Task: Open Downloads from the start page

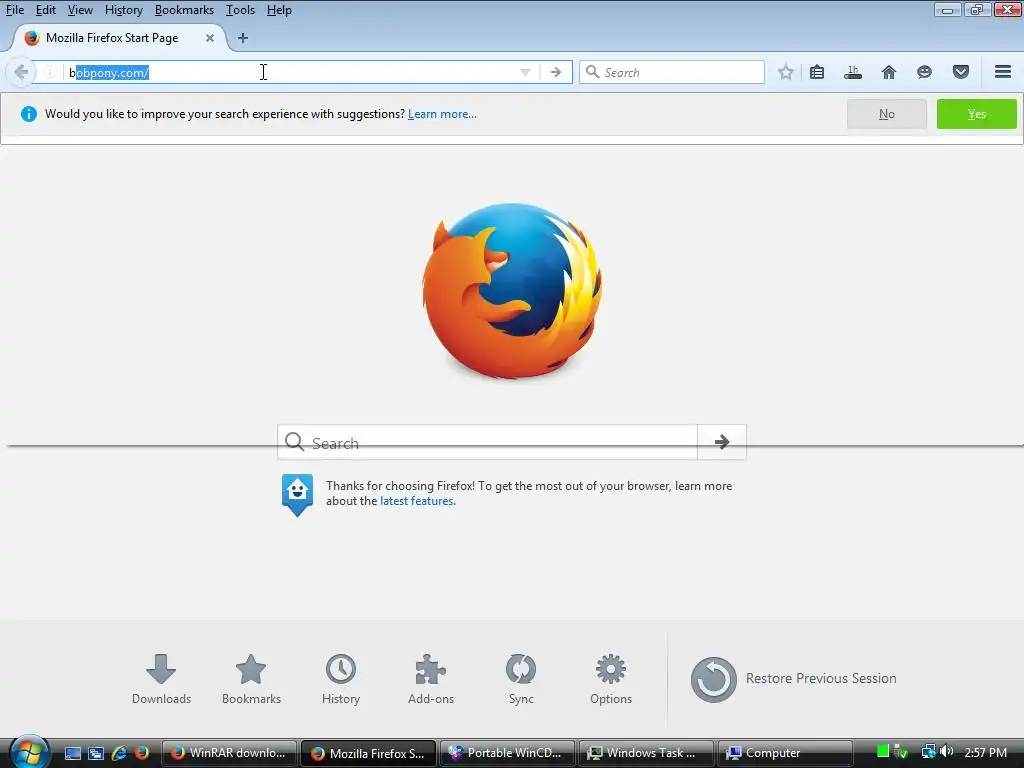Action: pyautogui.click(x=161, y=679)
